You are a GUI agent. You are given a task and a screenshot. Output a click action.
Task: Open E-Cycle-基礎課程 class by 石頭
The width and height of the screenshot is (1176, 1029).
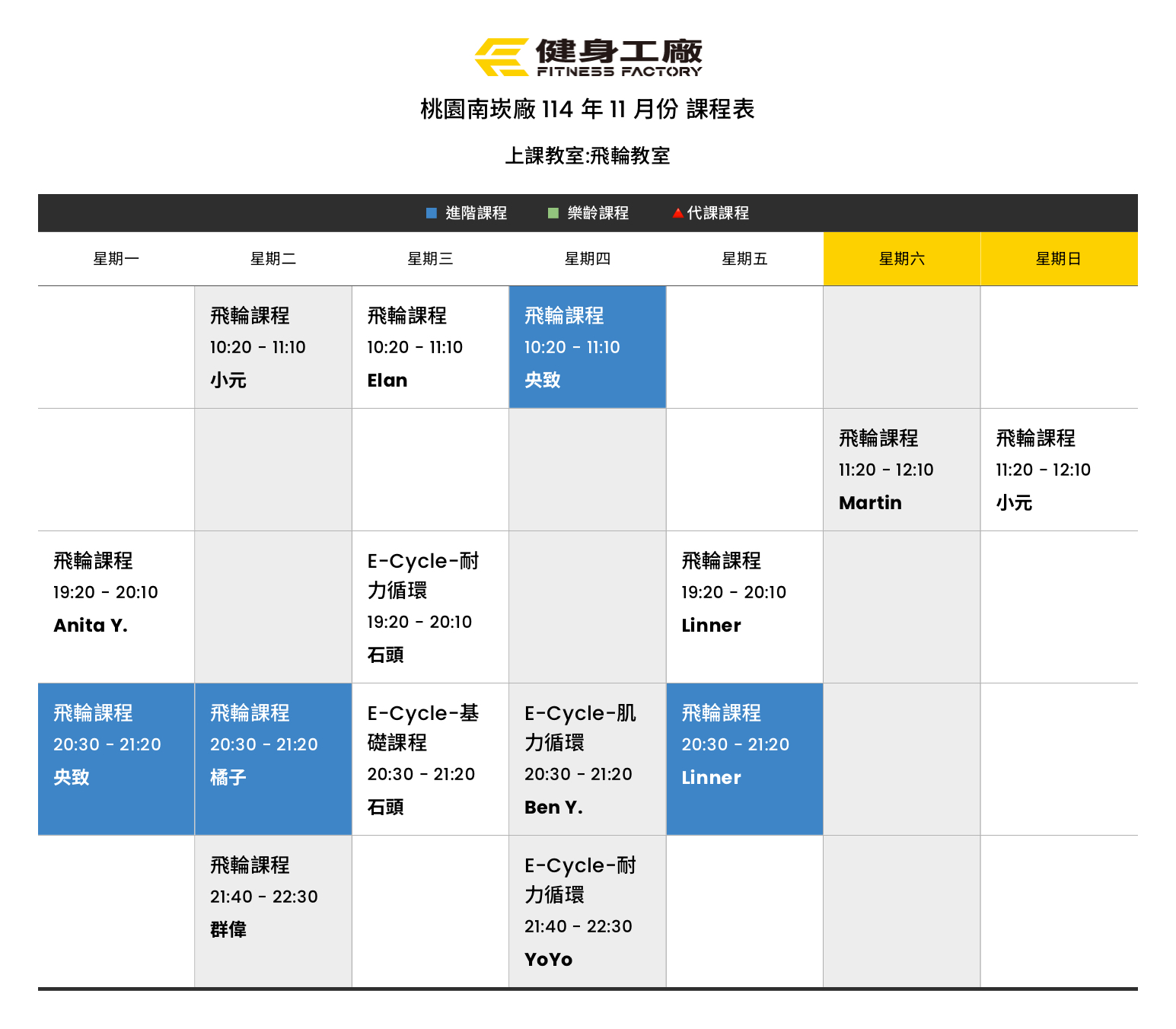coord(430,759)
